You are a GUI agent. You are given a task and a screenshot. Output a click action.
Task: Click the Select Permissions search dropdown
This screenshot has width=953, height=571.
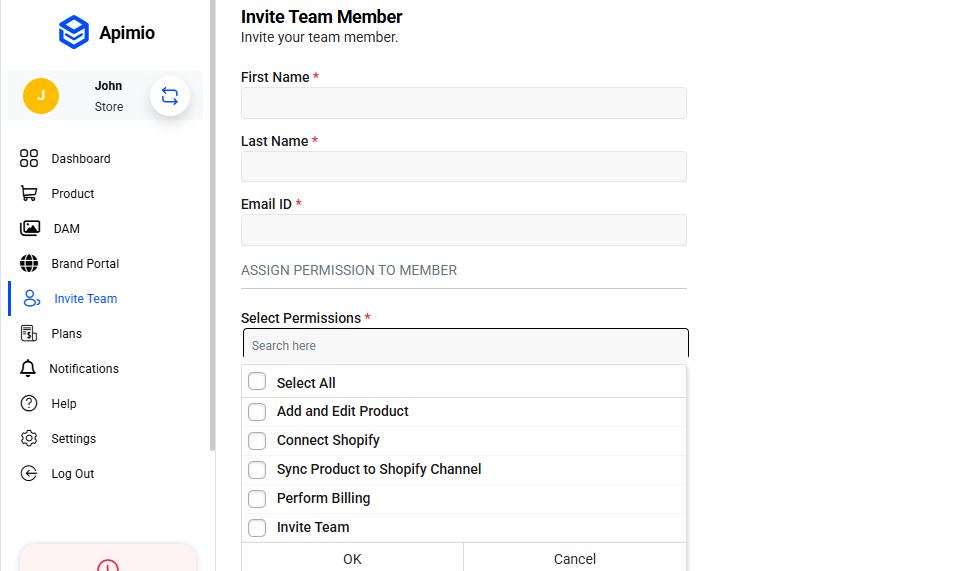[x=465, y=345]
